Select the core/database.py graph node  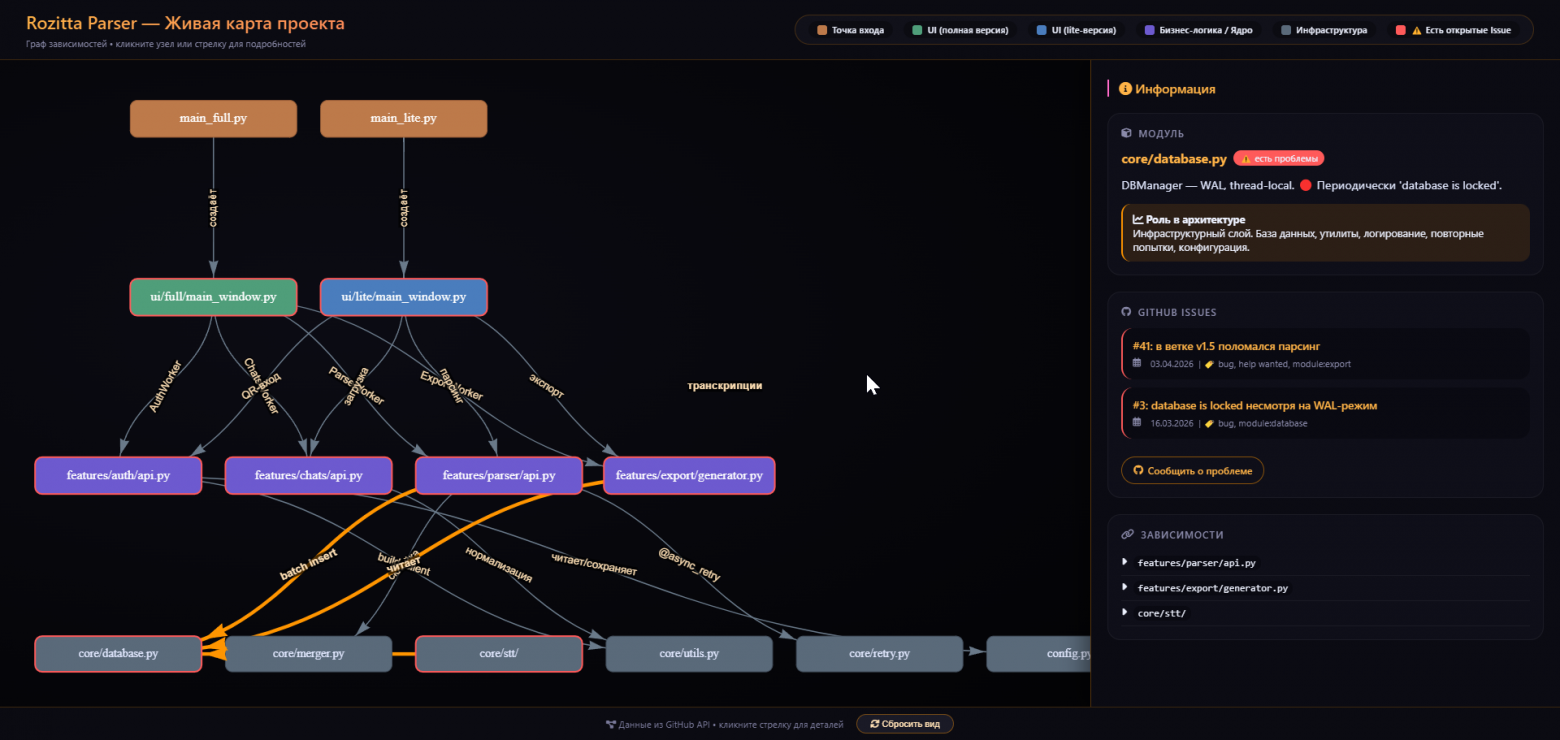[118, 654]
